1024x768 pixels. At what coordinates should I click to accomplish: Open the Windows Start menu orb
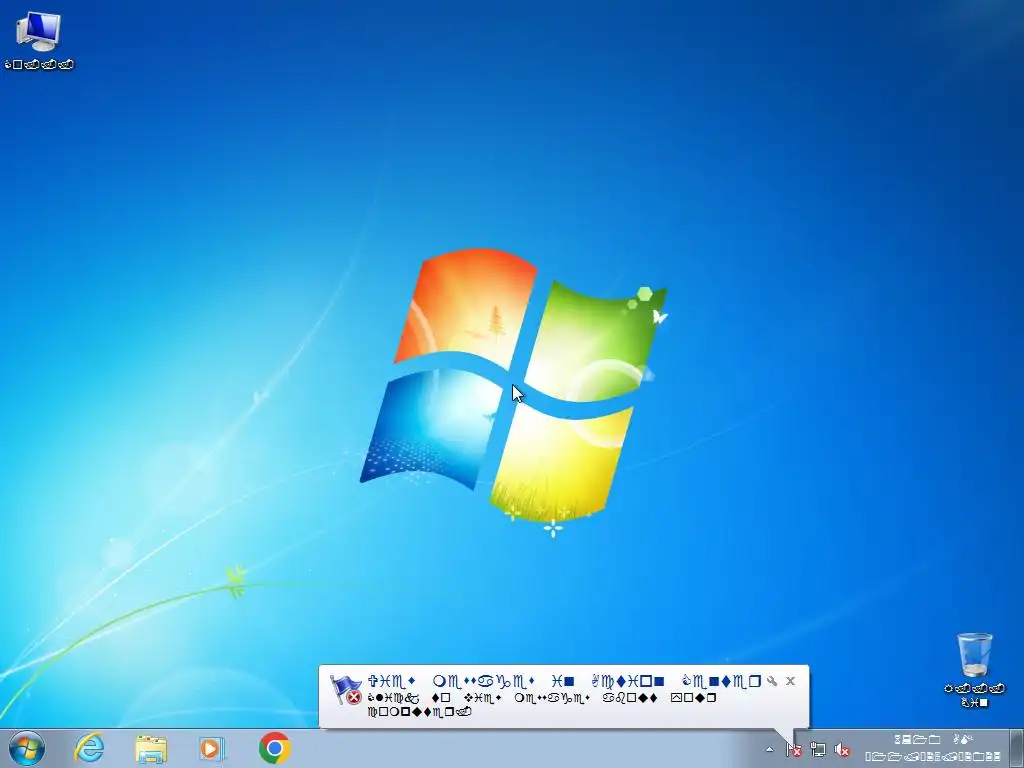[x=27, y=748]
